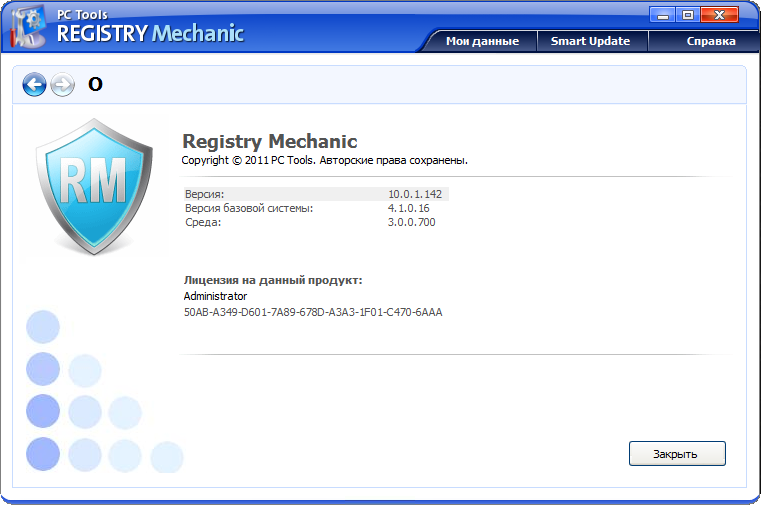Select the license key starting 50AB-A349

click(313, 312)
